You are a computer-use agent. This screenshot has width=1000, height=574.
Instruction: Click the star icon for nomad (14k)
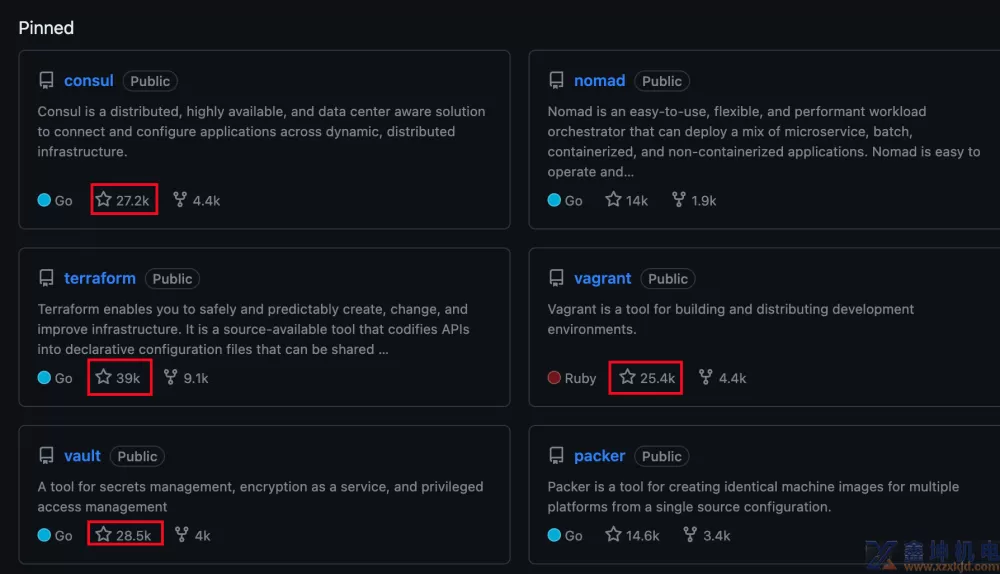coord(614,200)
